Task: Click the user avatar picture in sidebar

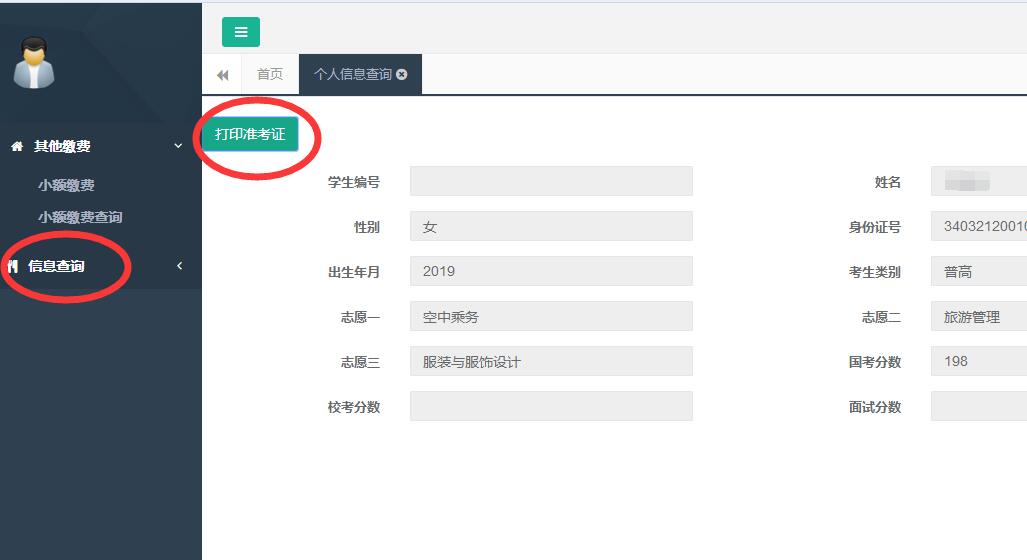Action: (34, 63)
